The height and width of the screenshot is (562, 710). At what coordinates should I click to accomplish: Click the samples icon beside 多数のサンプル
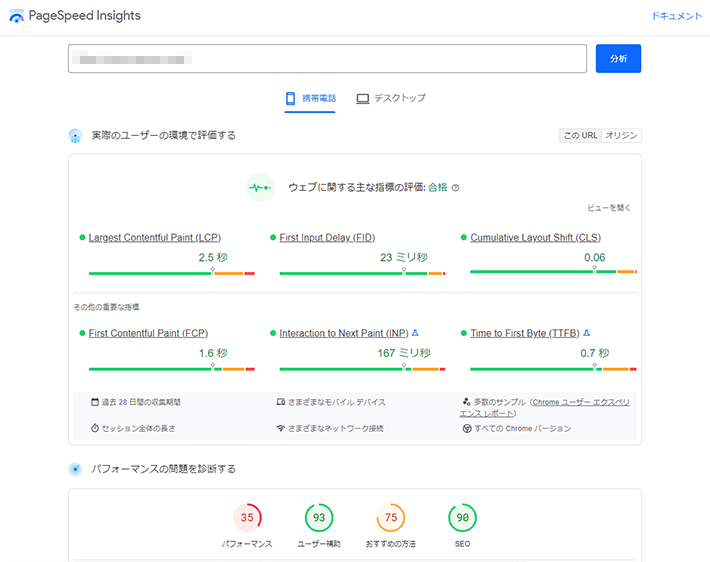click(466, 402)
